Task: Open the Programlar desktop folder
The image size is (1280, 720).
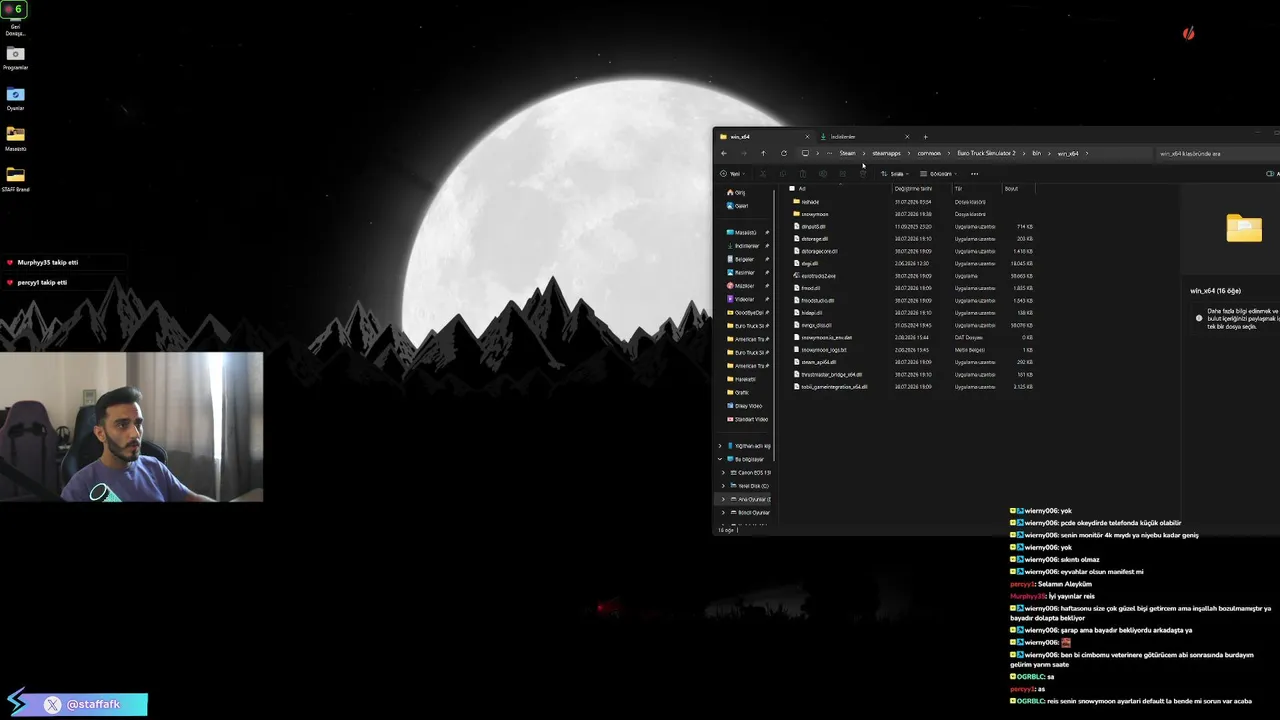Action: 15,58
